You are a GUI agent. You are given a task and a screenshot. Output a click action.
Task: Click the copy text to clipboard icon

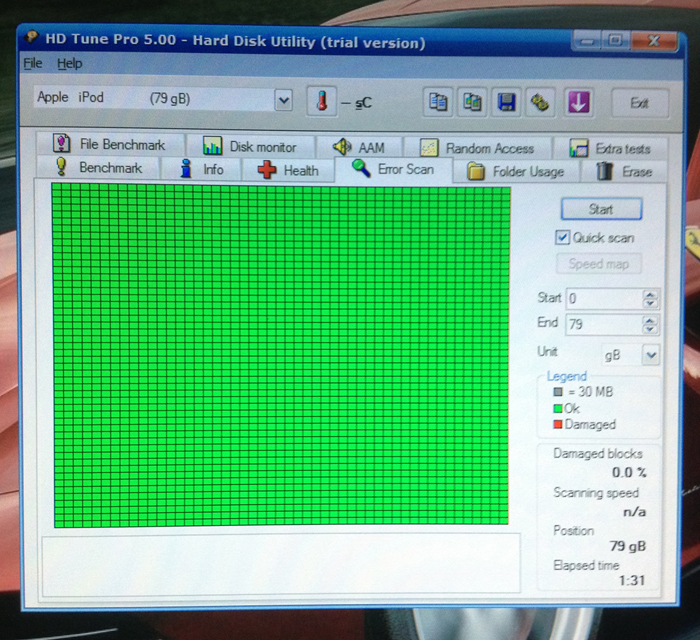[437, 102]
